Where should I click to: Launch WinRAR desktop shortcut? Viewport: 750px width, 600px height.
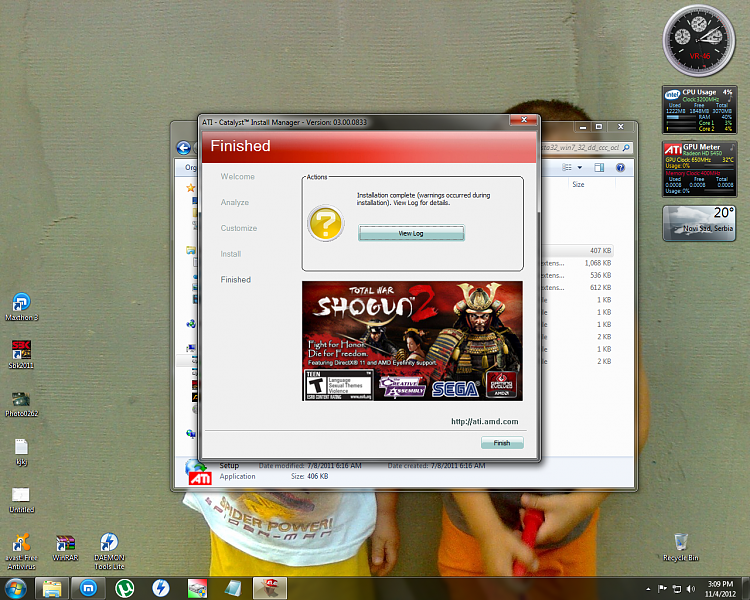[65, 548]
